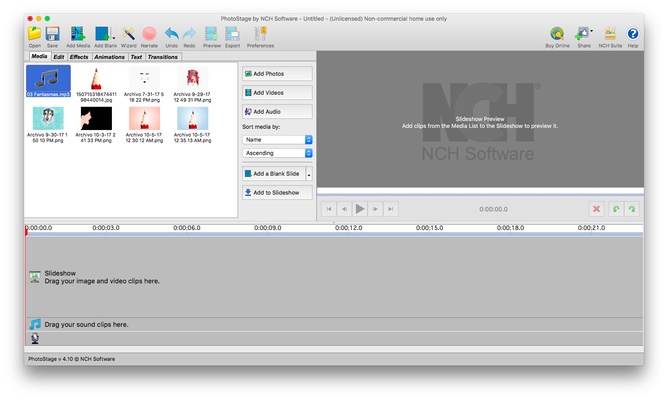This screenshot has height=400, width=668.
Task: Select the pencil image 150715318474411 jpg thumbnail
Action: (x=96, y=84)
